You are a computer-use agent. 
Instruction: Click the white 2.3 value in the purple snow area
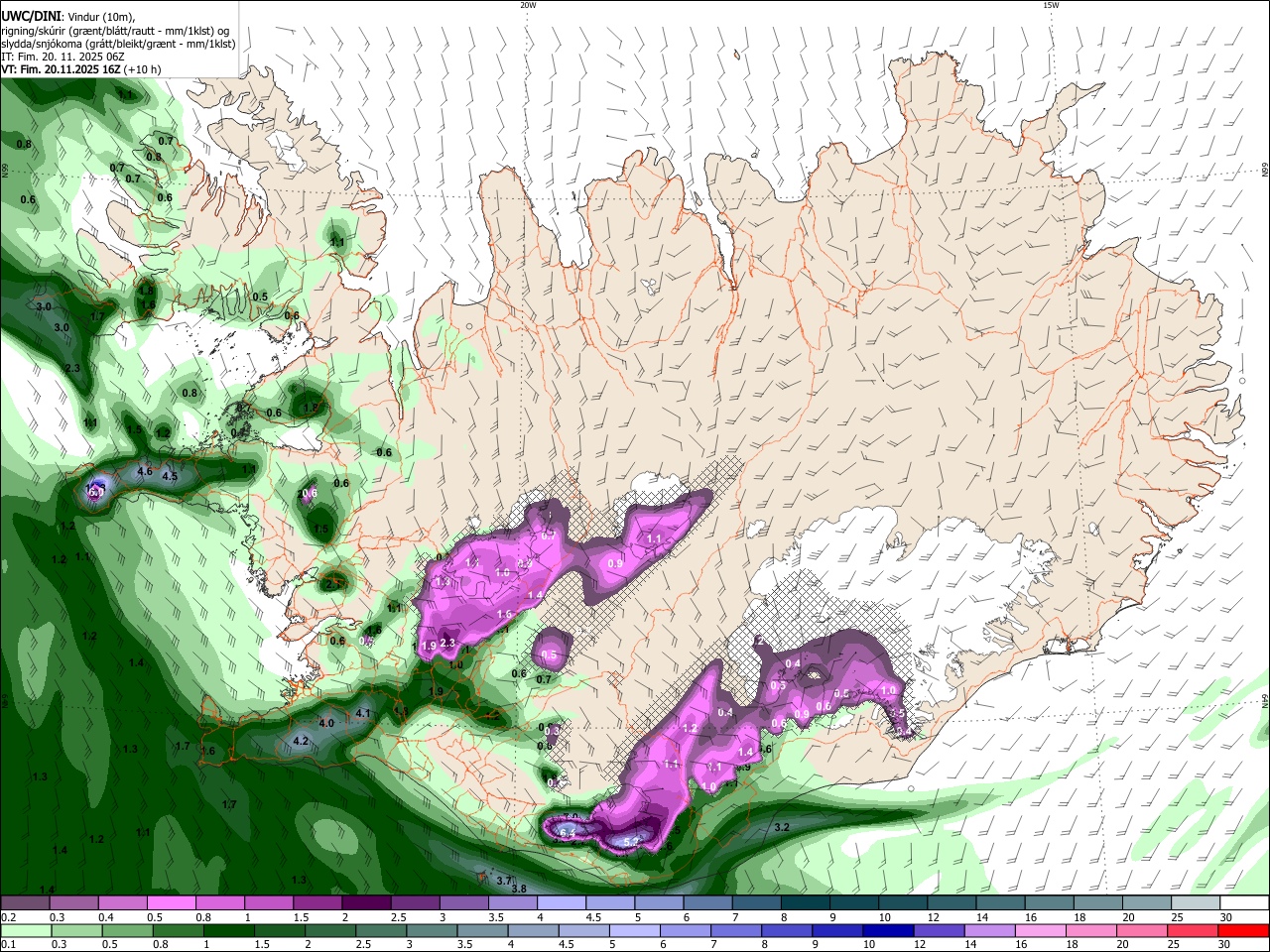pyautogui.click(x=447, y=644)
